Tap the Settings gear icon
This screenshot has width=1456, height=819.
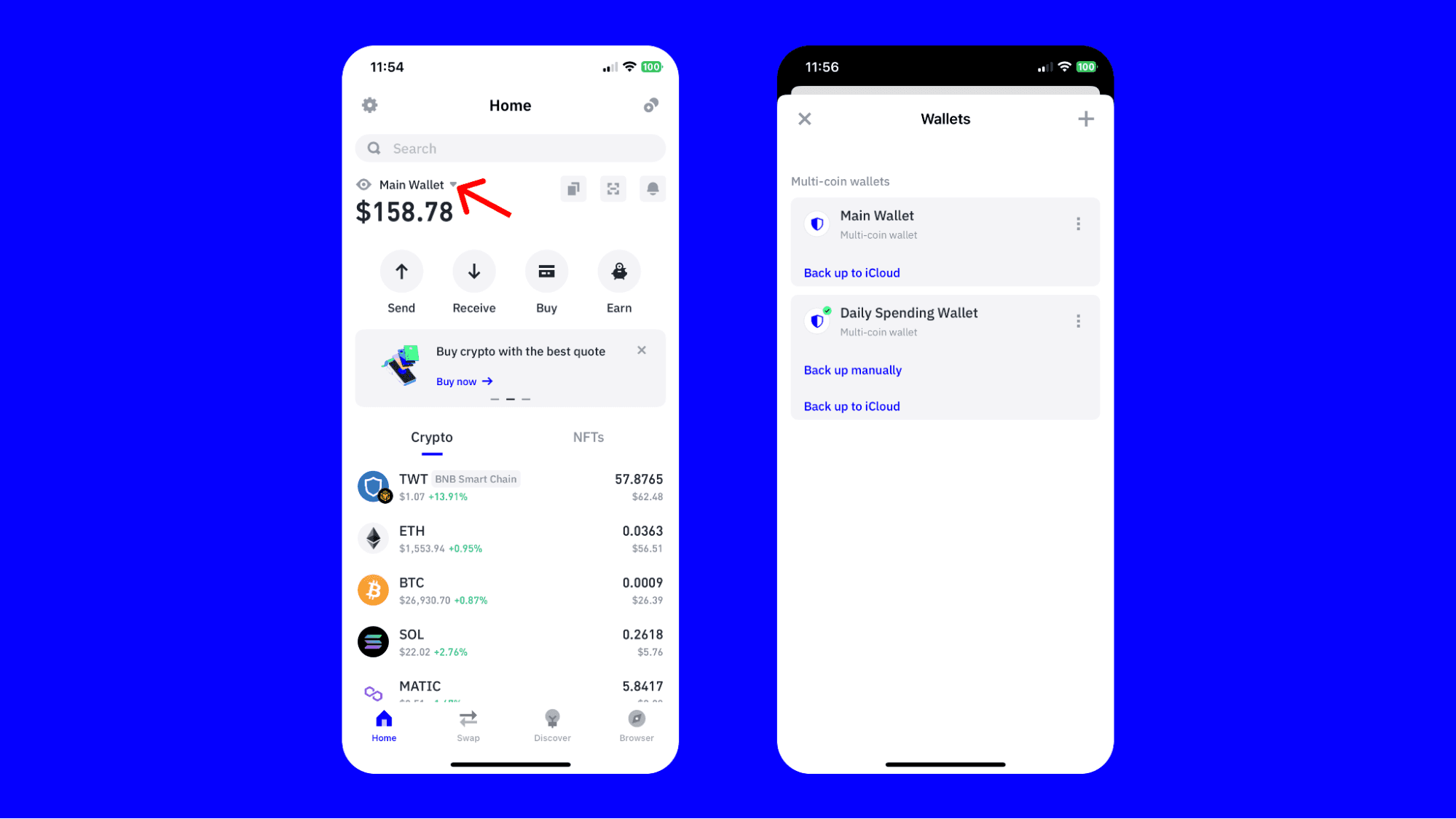tap(369, 105)
